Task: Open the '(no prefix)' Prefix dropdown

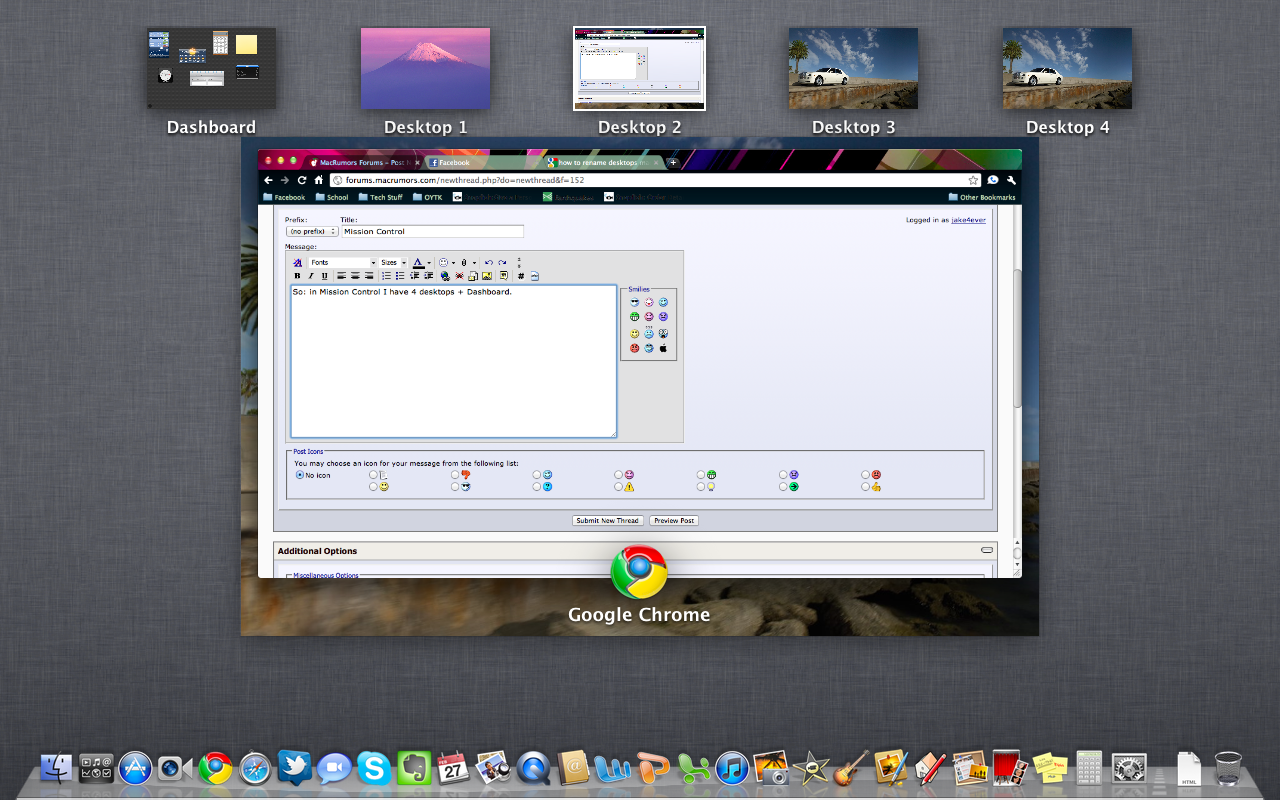Action: pos(312,231)
